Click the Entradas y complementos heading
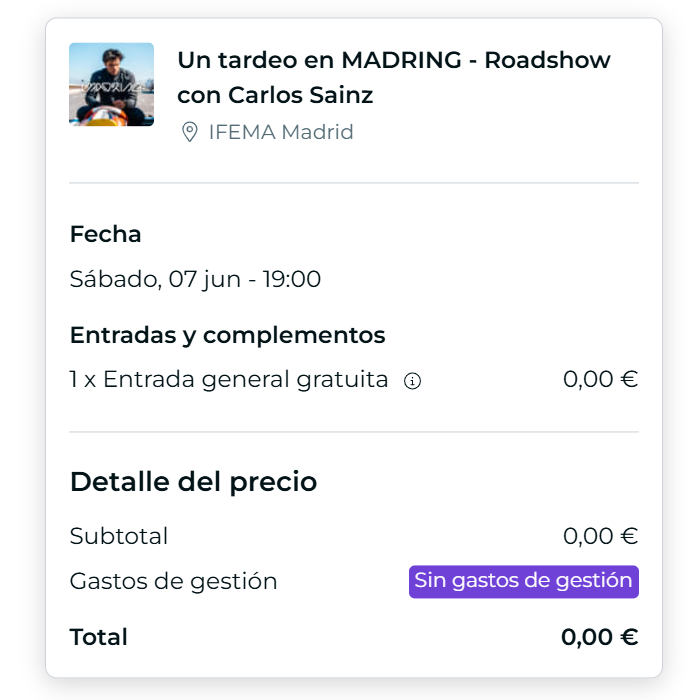 tap(228, 335)
